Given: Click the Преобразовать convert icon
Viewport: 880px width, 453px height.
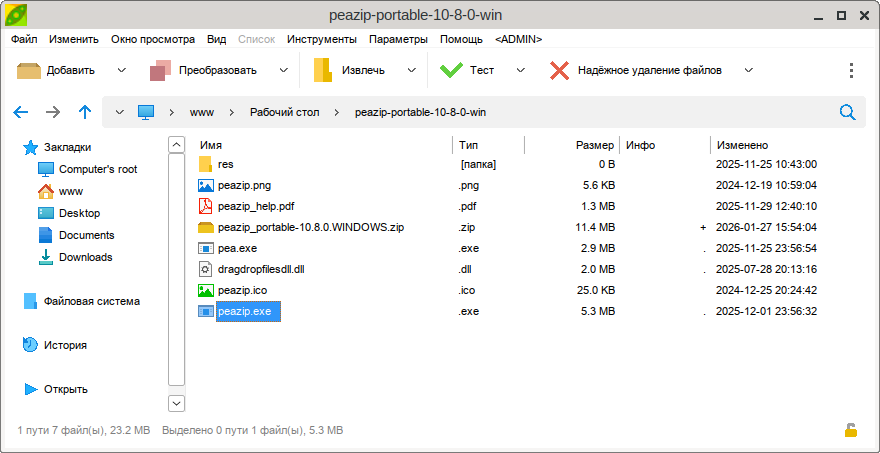Looking at the screenshot, I should tap(161, 70).
